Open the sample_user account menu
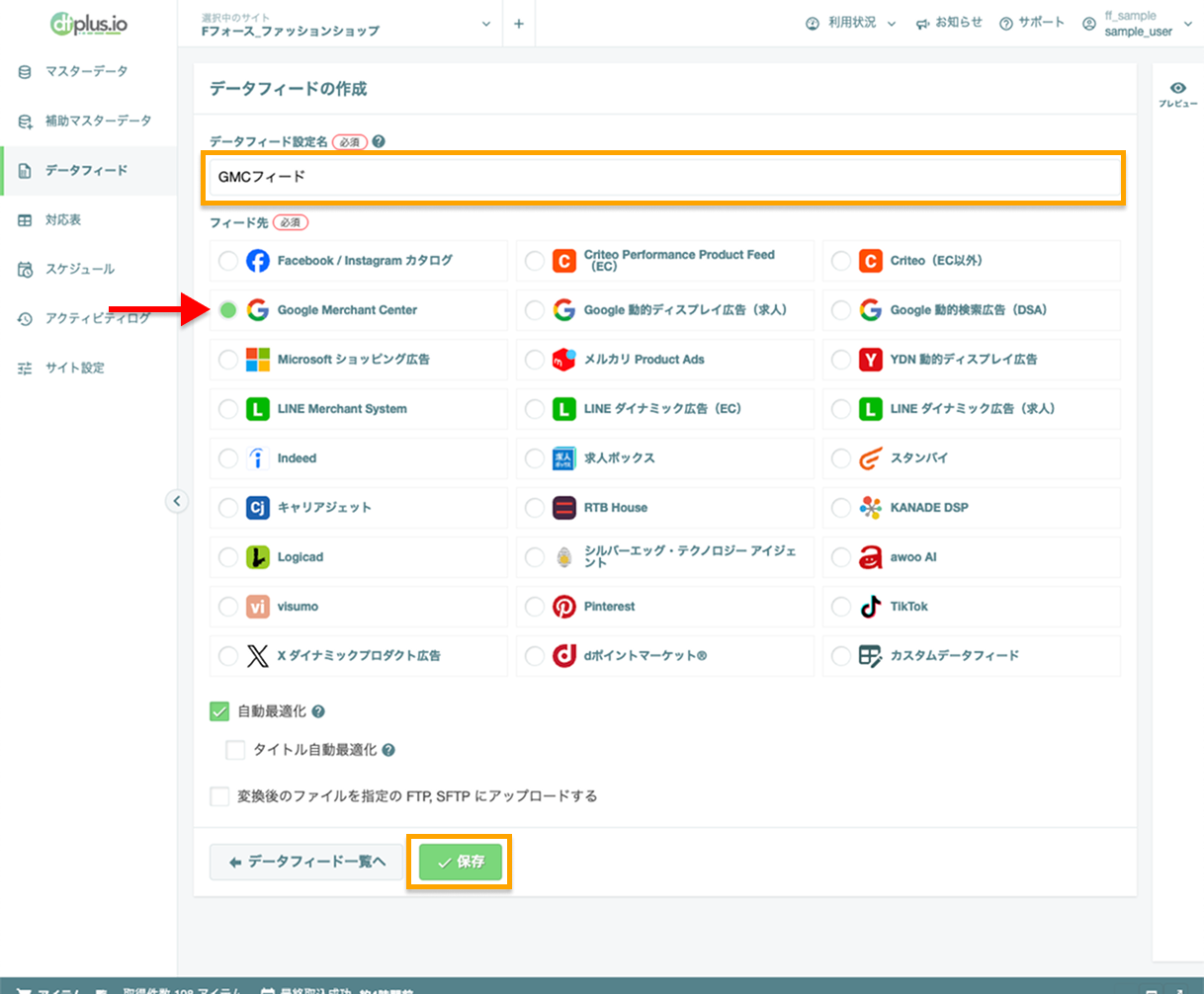 click(1137, 24)
